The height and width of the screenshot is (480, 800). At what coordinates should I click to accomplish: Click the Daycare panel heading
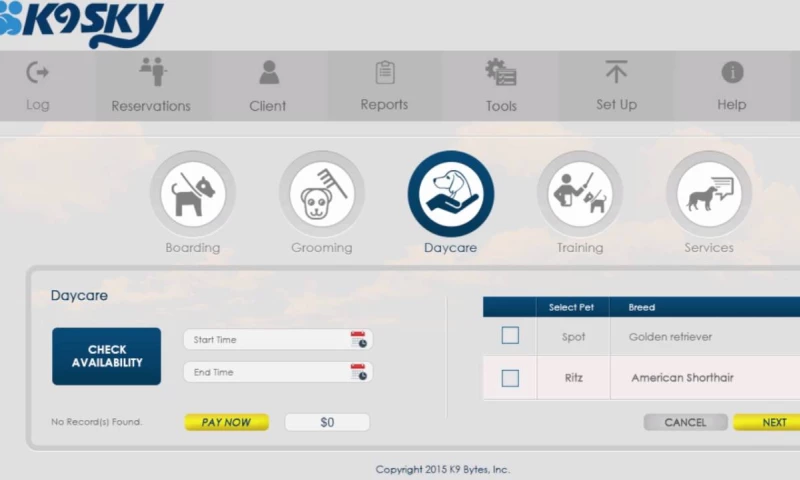79,295
